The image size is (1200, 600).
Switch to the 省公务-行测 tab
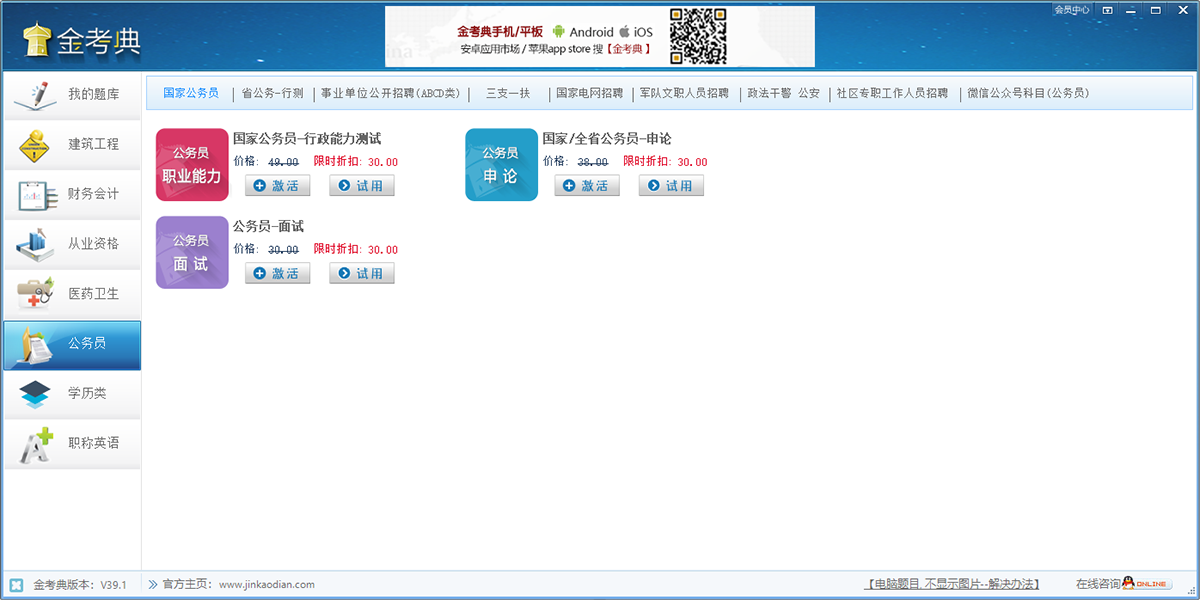[x=272, y=94]
